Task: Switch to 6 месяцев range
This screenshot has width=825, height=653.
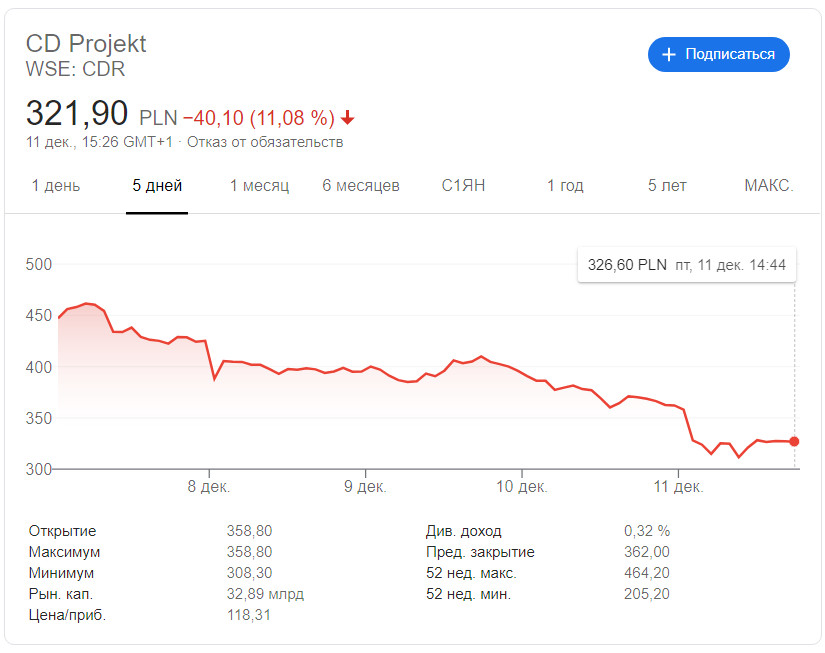Action: click(x=361, y=186)
